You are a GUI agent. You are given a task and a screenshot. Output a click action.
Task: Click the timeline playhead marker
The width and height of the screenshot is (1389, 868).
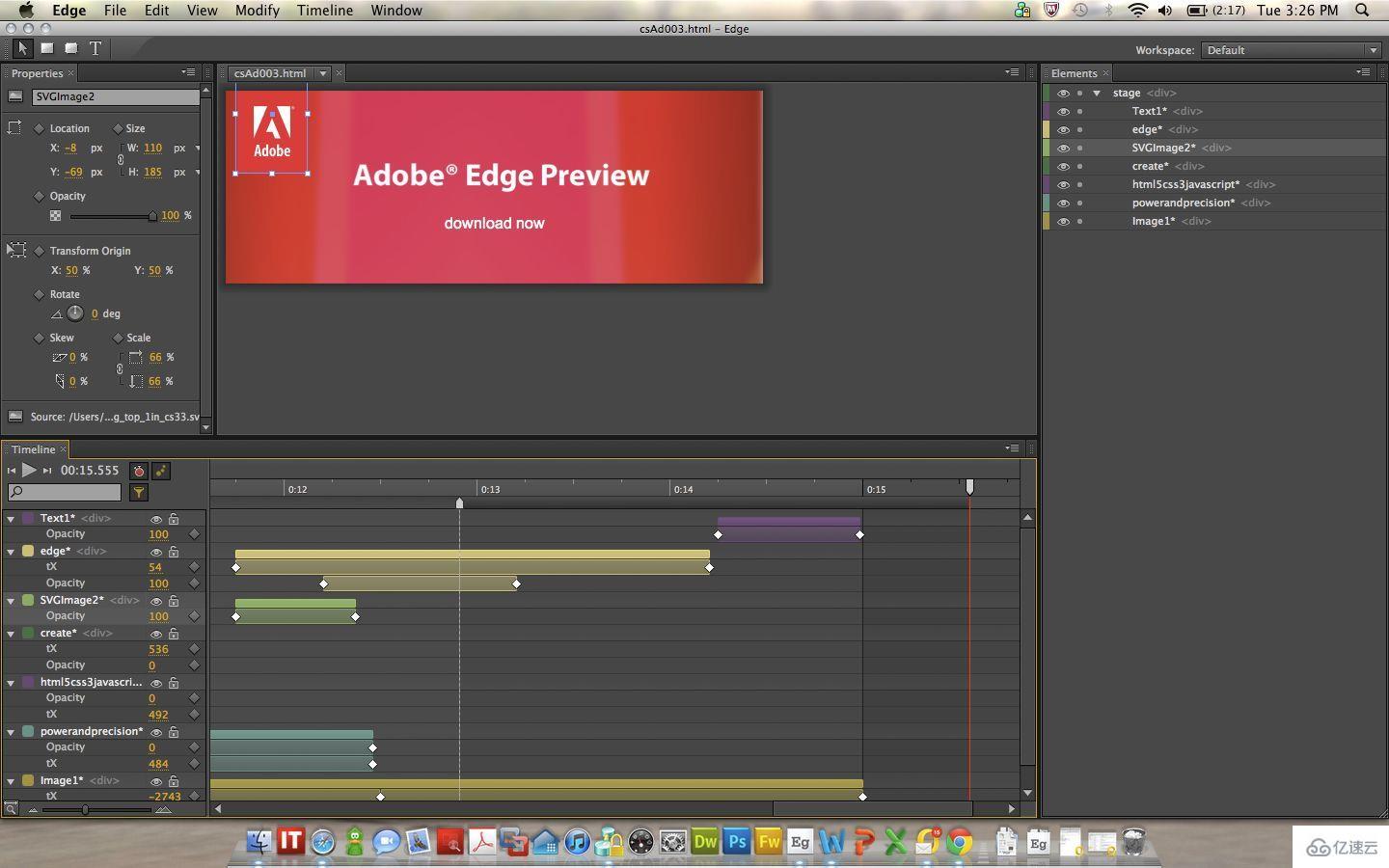[969, 487]
